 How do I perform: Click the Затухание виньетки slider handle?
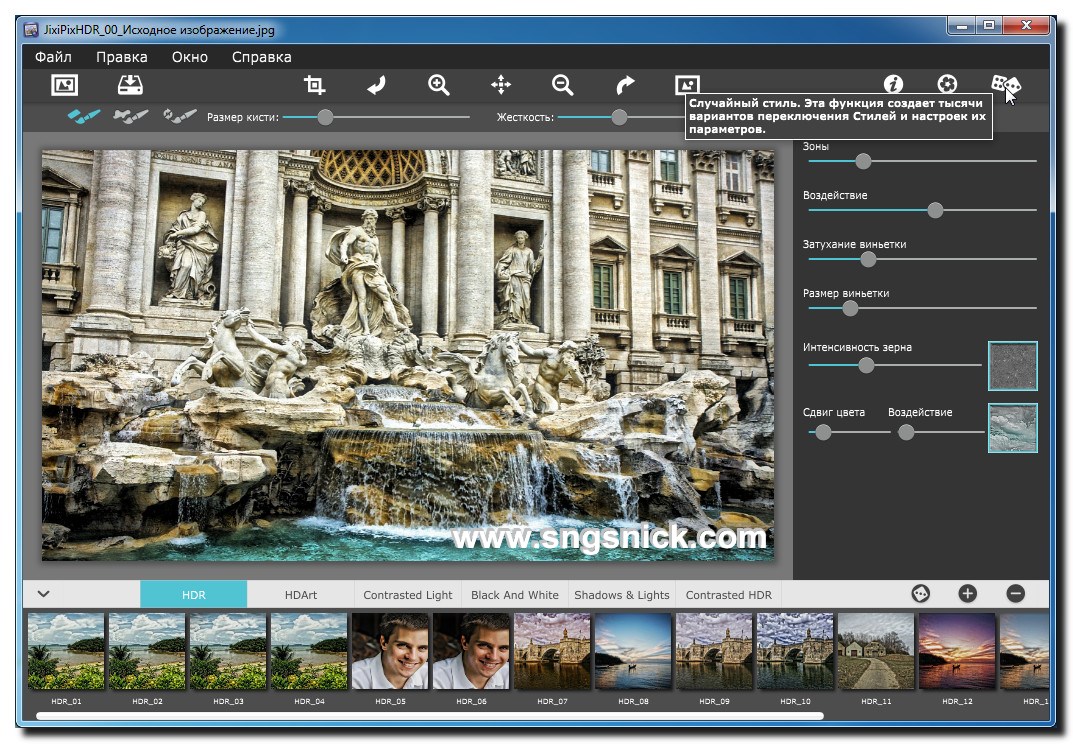(x=868, y=259)
